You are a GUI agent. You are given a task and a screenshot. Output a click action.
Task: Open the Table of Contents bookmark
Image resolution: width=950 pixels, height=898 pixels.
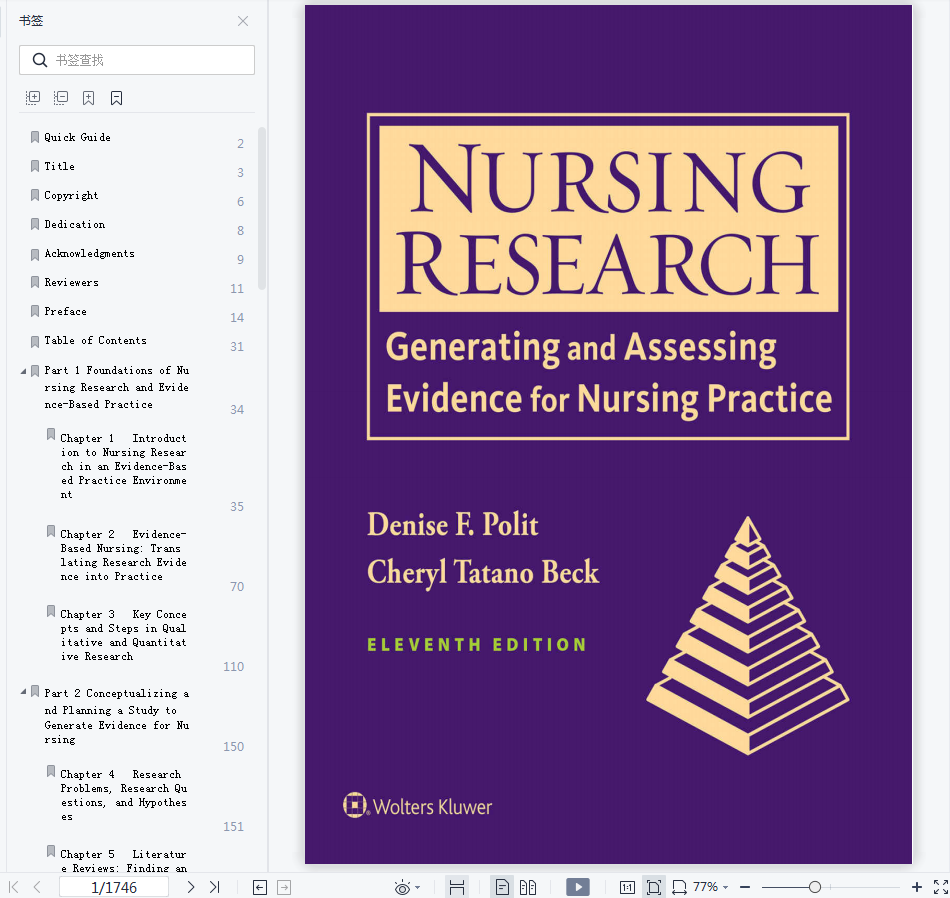tap(96, 341)
